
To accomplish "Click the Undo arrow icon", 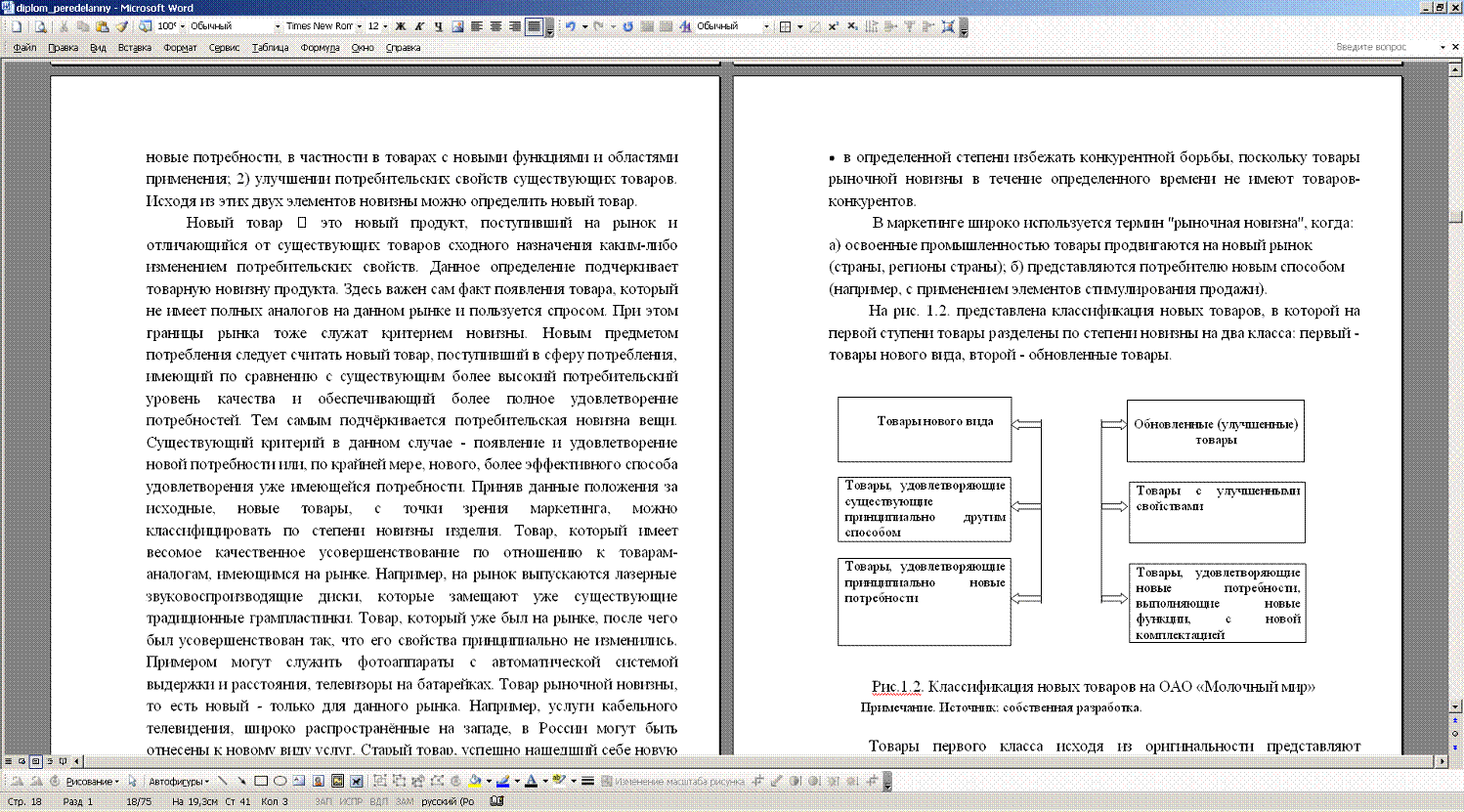I will coord(570,26).
